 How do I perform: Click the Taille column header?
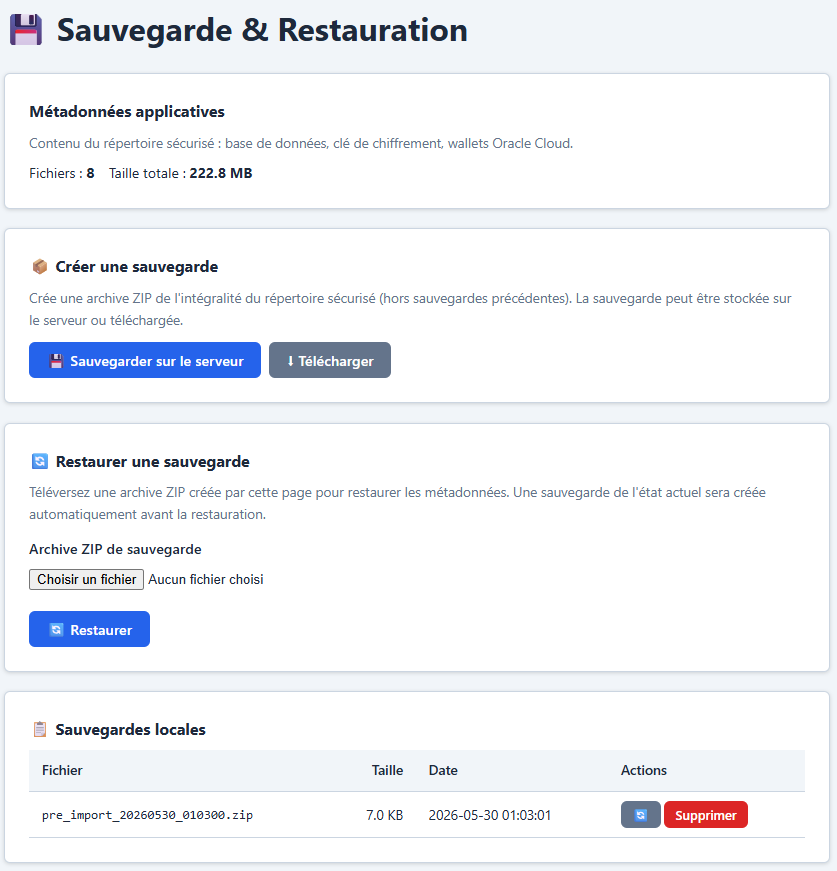[x=387, y=770]
